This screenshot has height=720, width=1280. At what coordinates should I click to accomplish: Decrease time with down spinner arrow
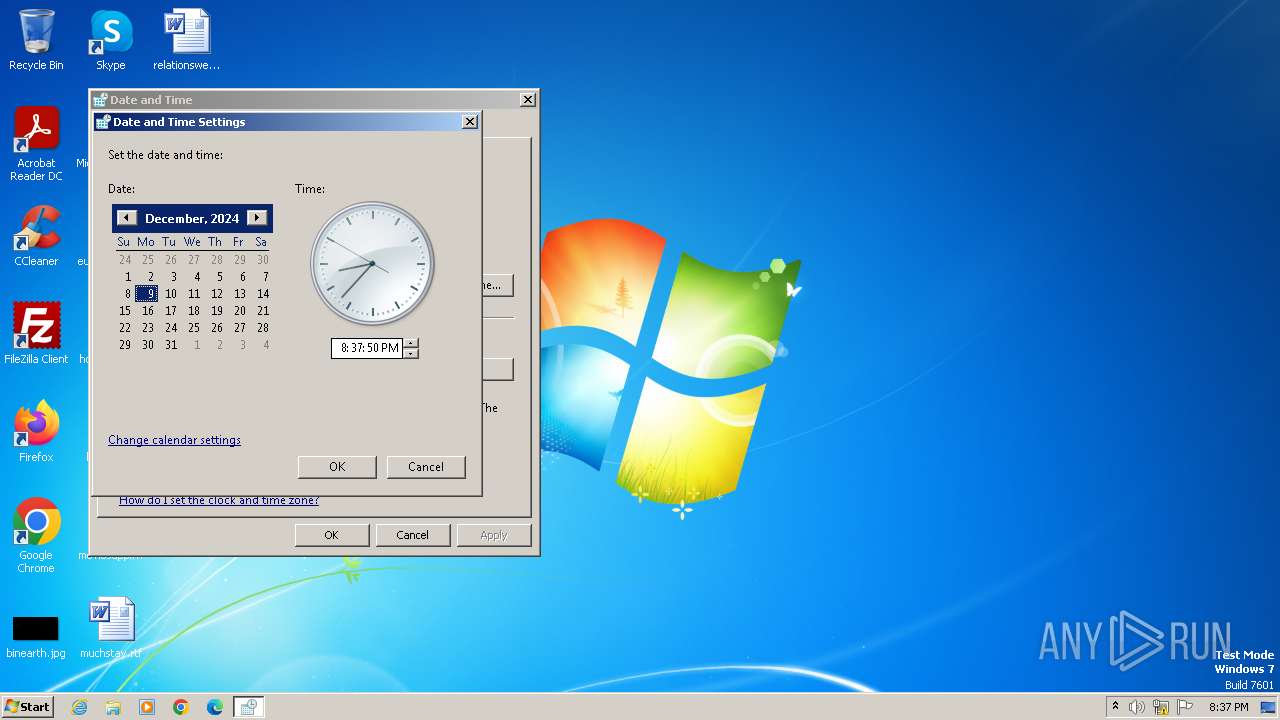point(410,353)
